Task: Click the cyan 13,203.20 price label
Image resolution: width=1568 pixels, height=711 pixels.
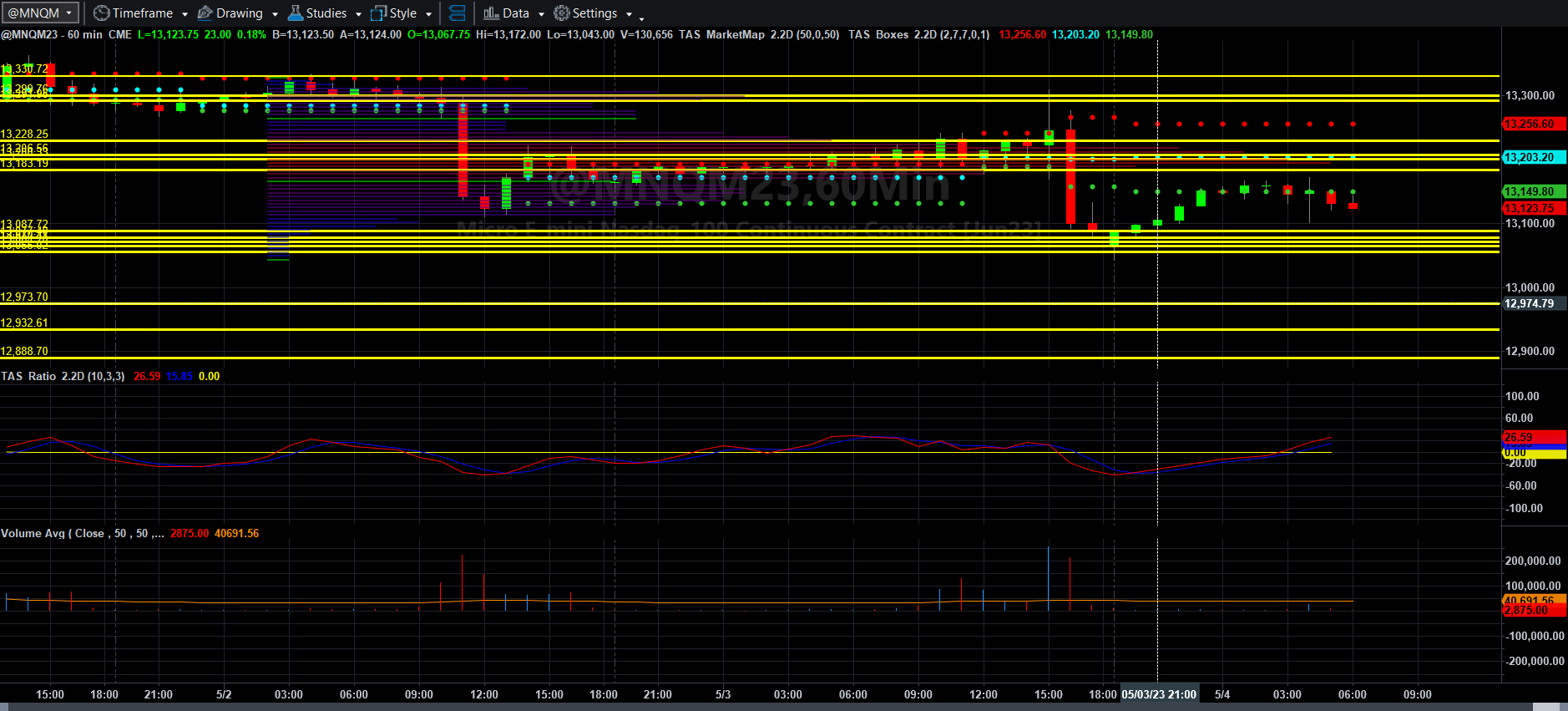Action: point(1534,157)
